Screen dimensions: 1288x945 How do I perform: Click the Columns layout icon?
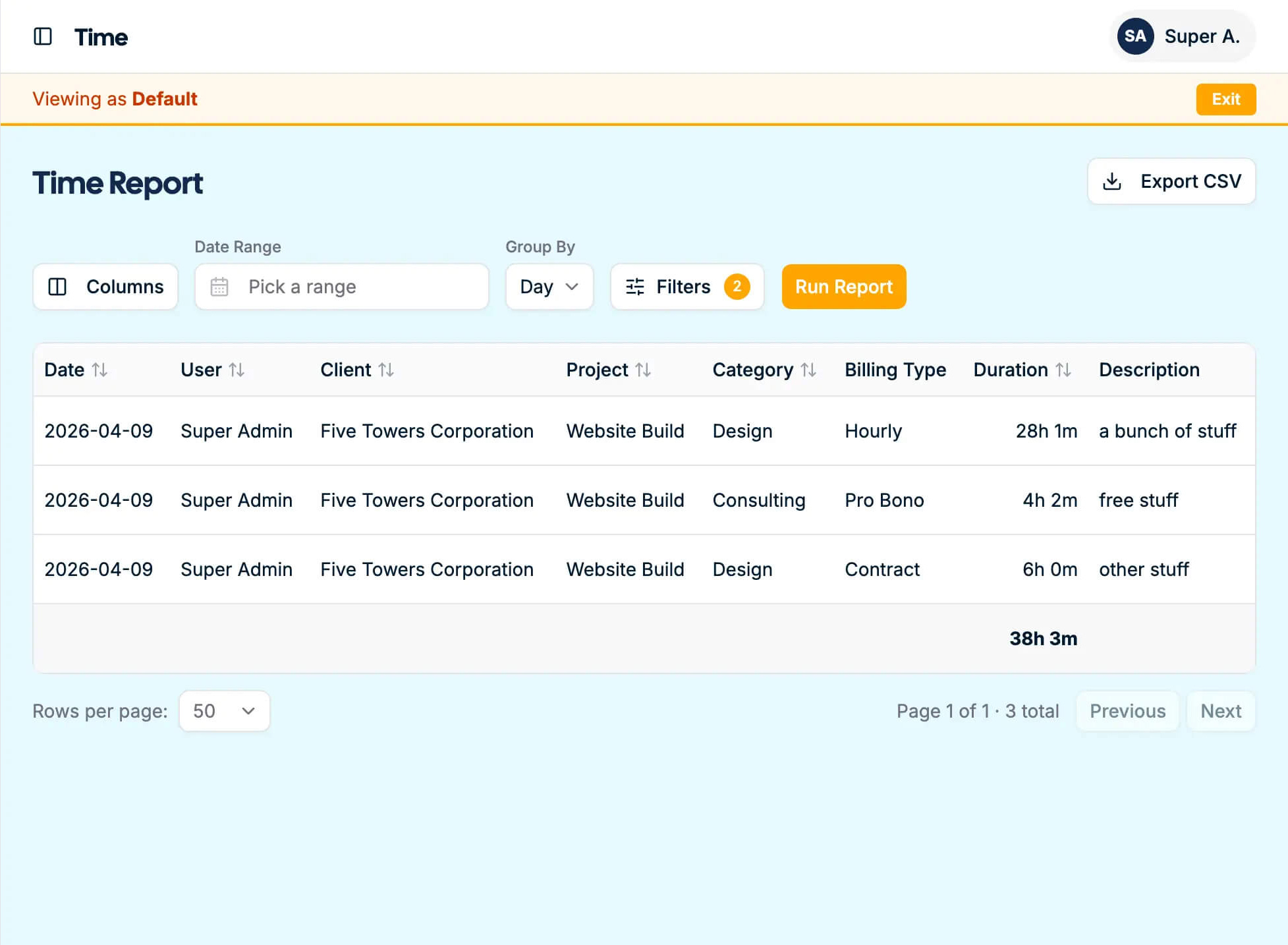point(57,287)
